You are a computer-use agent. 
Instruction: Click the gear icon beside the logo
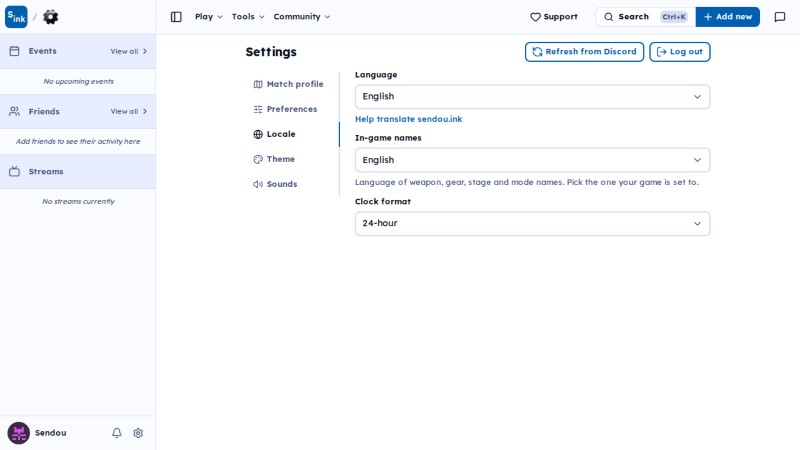coord(50,17)
